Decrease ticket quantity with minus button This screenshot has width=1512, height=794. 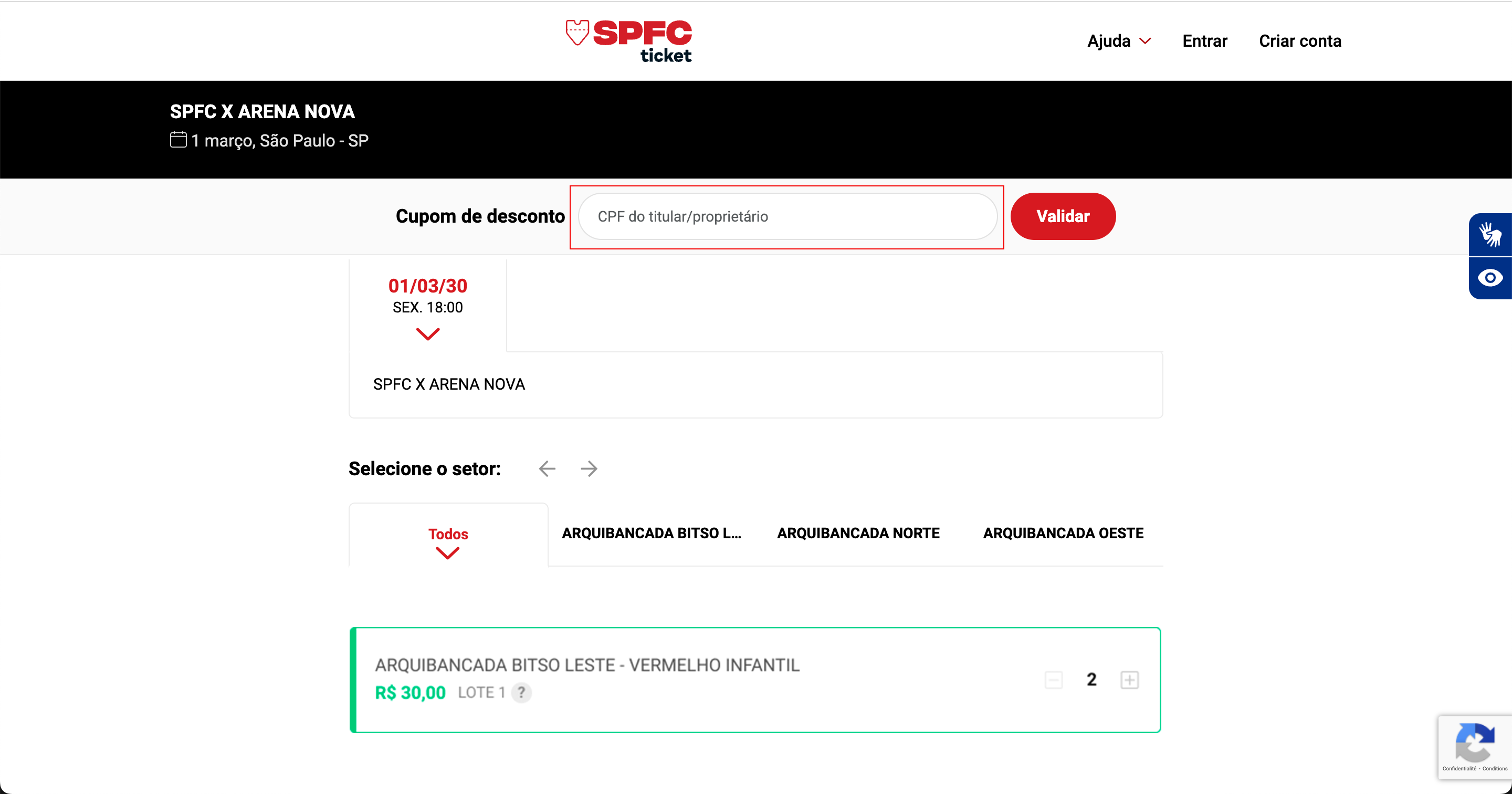tap(1054, 680)
